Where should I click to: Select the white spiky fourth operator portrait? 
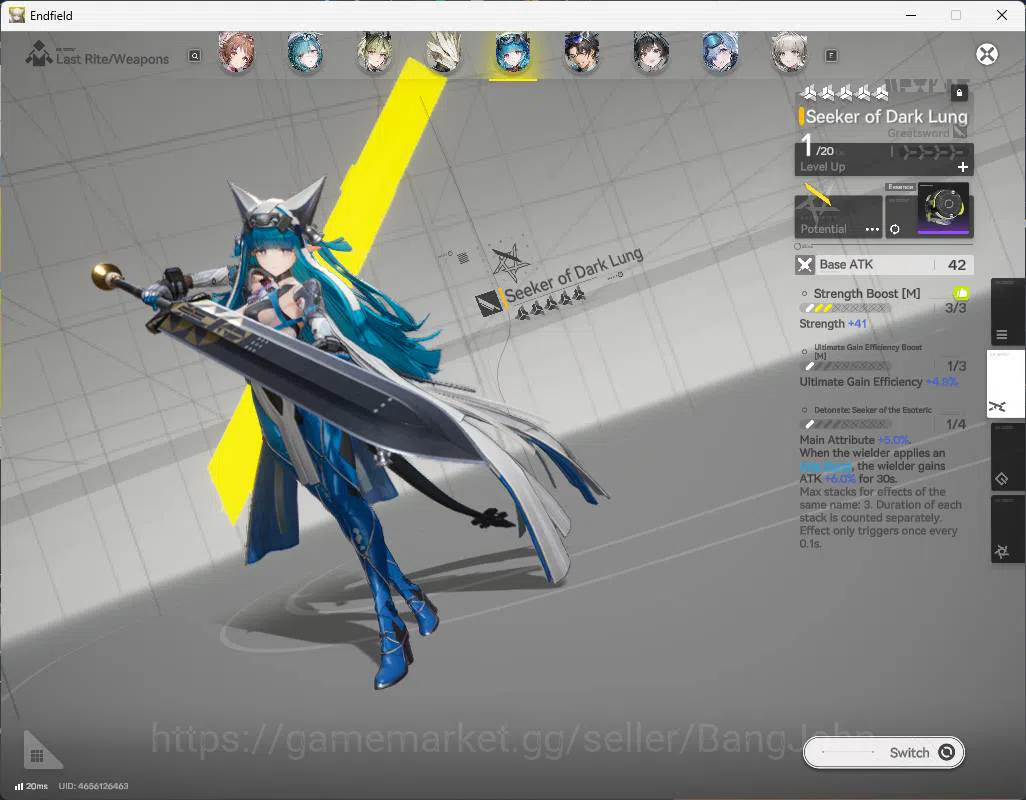coord(444,52)
